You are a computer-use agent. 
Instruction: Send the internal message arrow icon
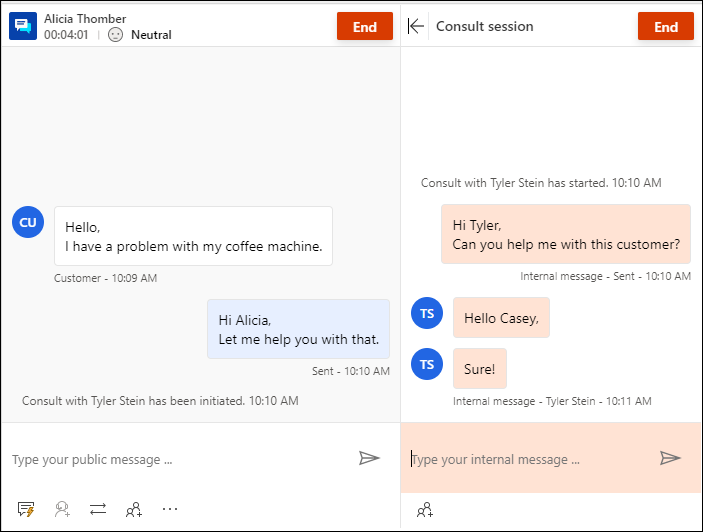pos(670,458)
